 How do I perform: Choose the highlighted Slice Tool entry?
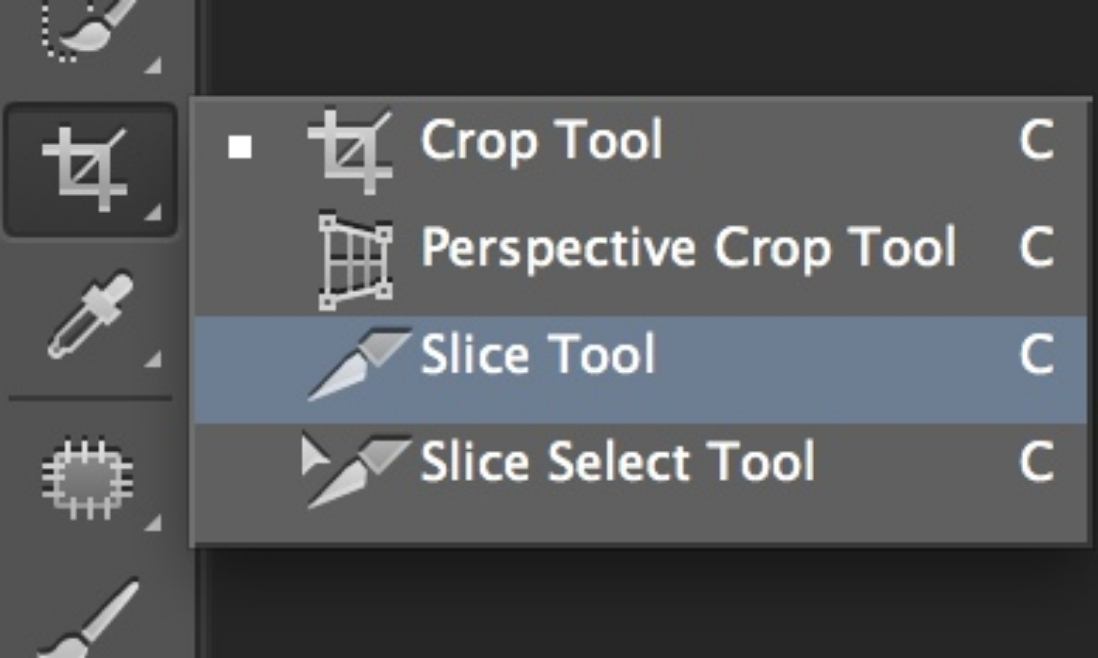pos(641,369)
